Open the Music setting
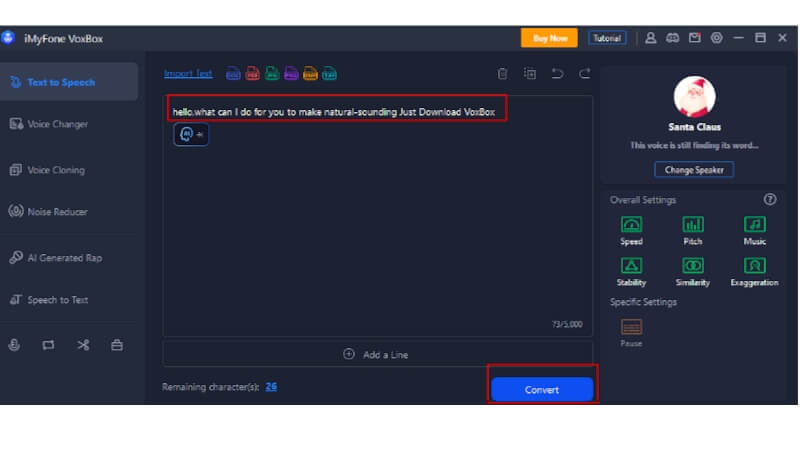800x450 pixels. point(755,231)
